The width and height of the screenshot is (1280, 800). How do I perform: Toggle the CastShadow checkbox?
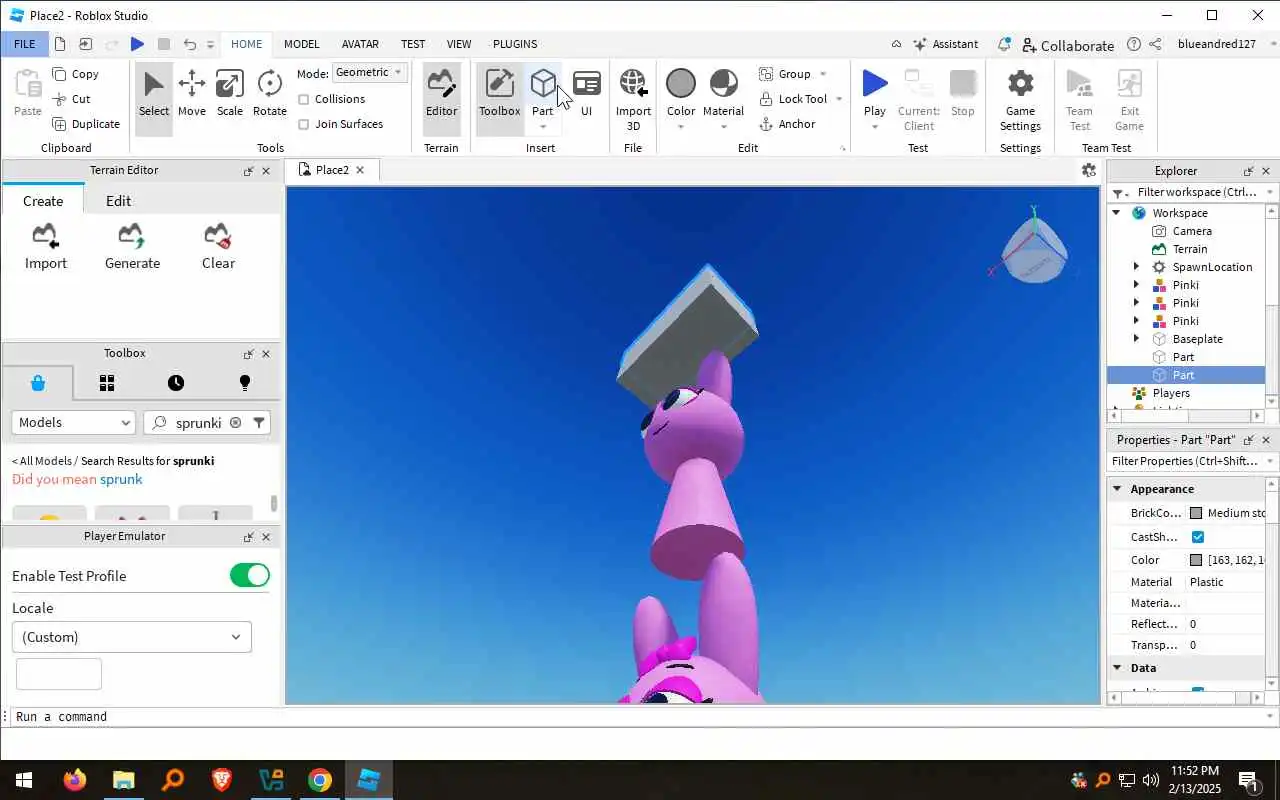pos(1198,537)
